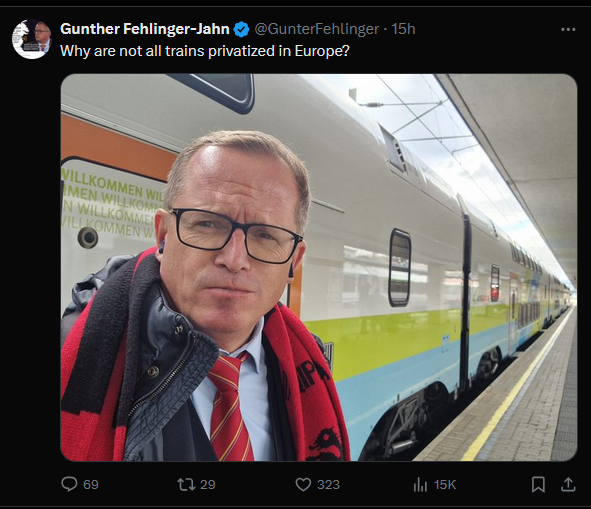Like the tweet with the heart icon
Image resolution: width=591 pixels, height=509 pixels.
click(303, 484)
